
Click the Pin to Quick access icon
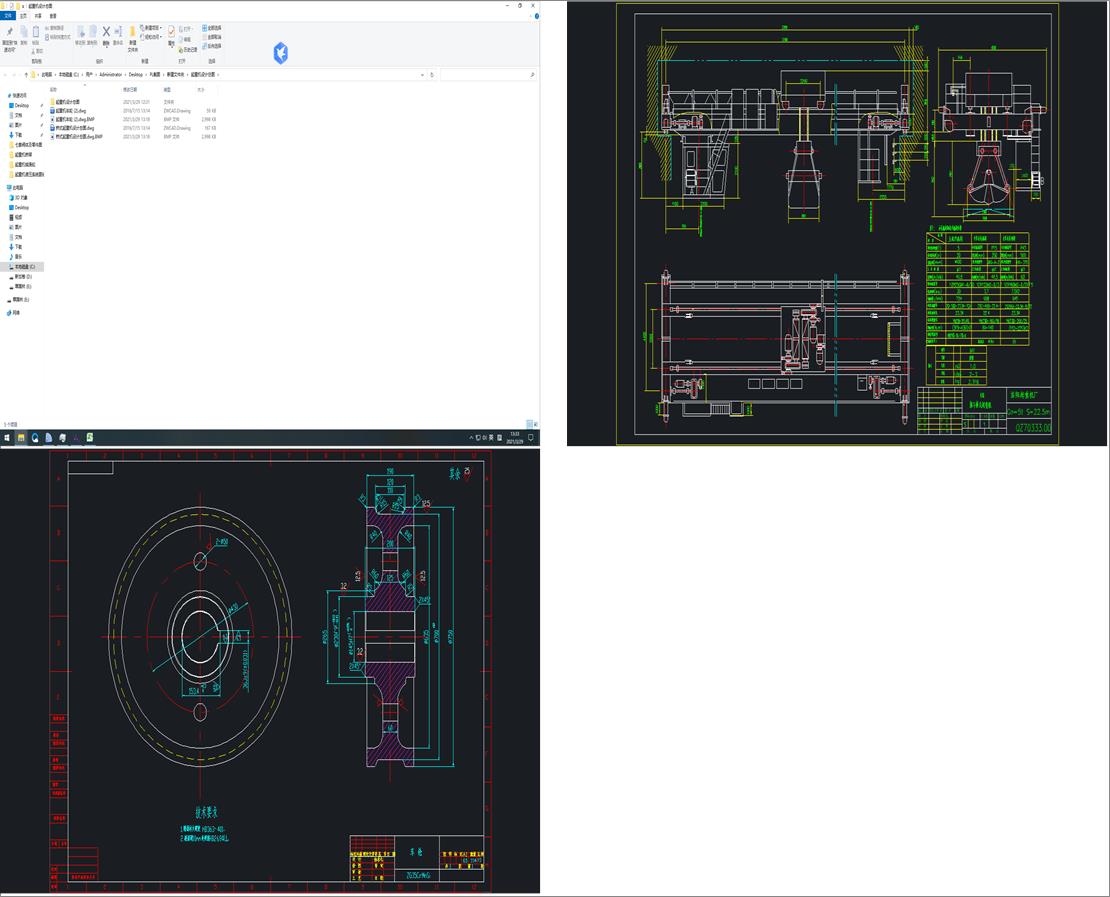(9, 33)
